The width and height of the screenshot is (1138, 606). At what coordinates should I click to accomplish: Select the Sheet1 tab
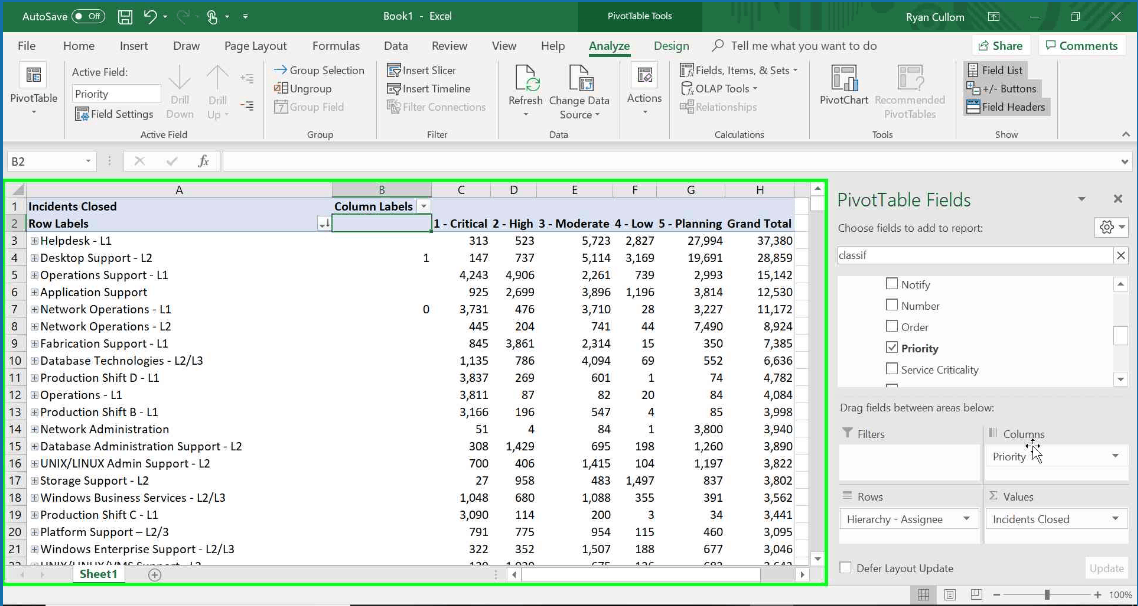(98, 574)
